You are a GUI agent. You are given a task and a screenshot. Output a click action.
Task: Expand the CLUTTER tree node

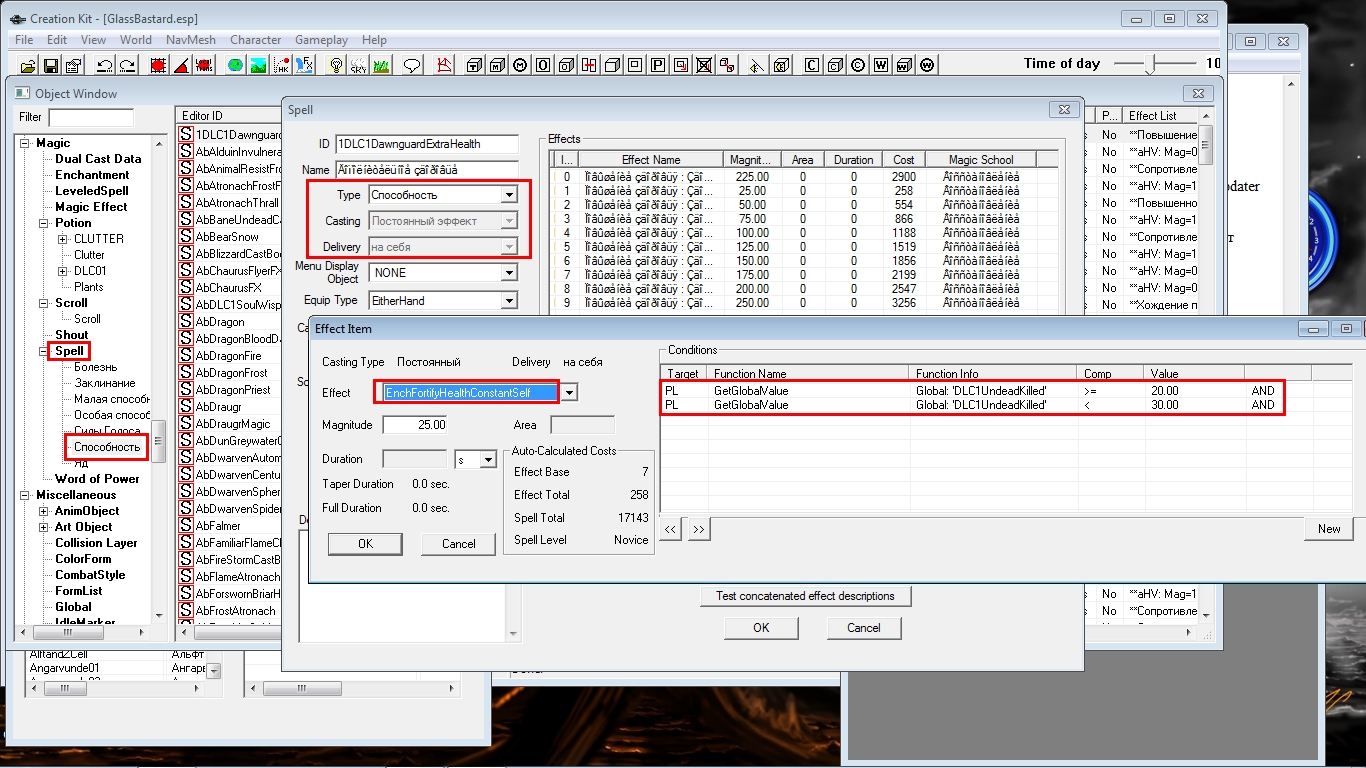[63, 239]
